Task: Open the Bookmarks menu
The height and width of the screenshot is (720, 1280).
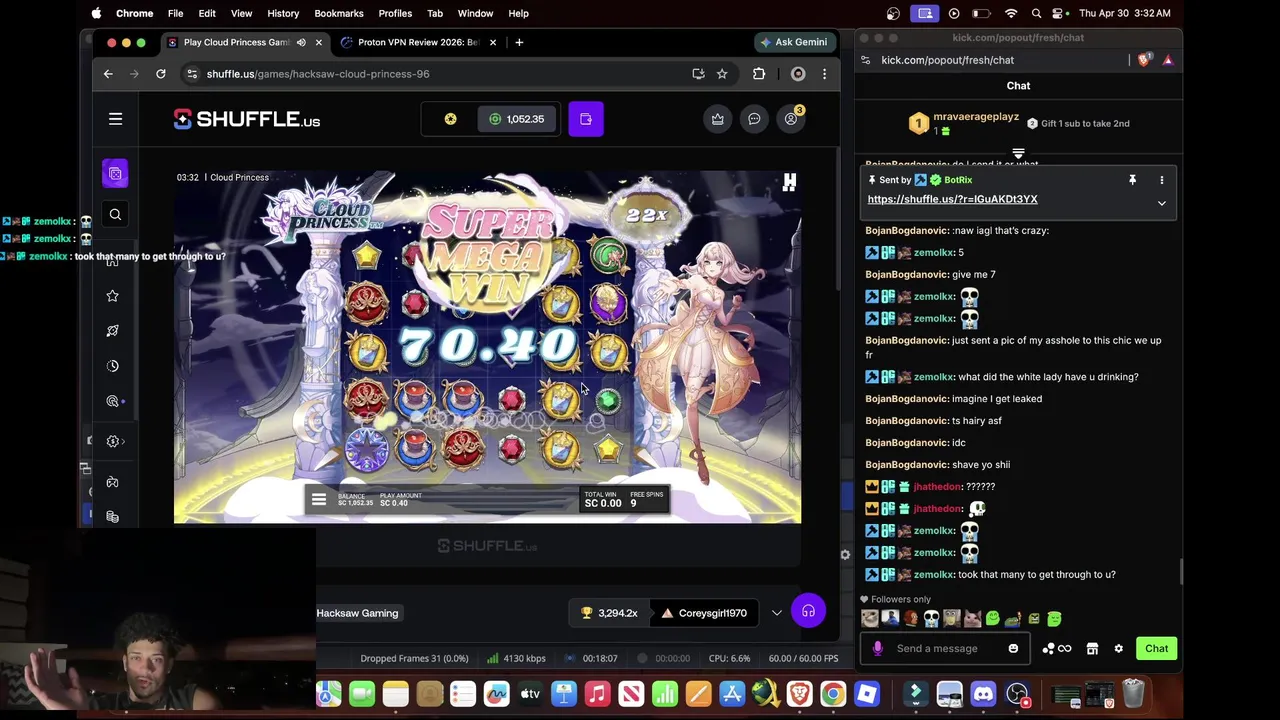Action: pyautogui.click(x=339, y=13)
